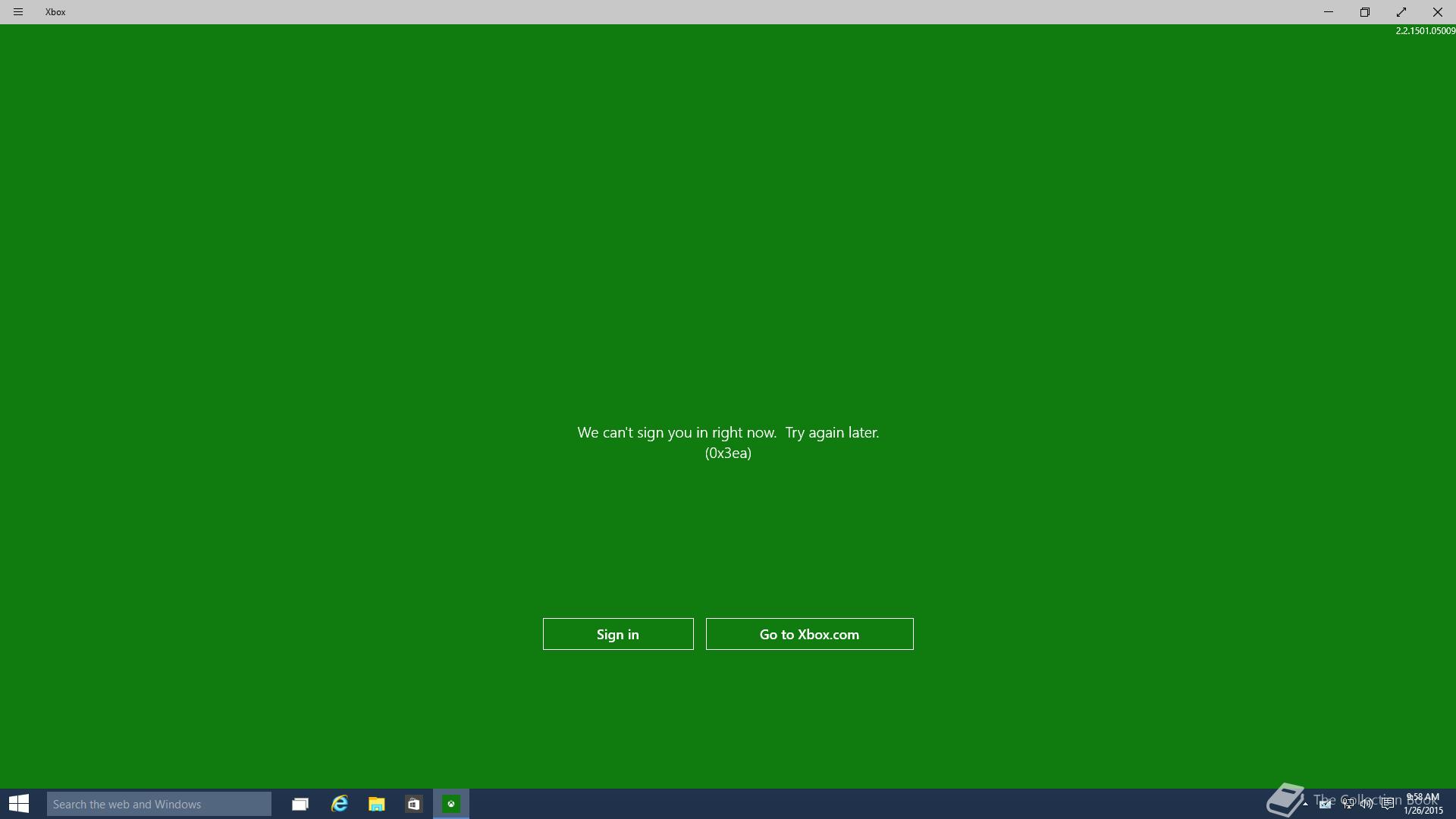Click the version number 2.2.1501.05009
This screenshot has height=819, width=1456.
pos(1426,31)
